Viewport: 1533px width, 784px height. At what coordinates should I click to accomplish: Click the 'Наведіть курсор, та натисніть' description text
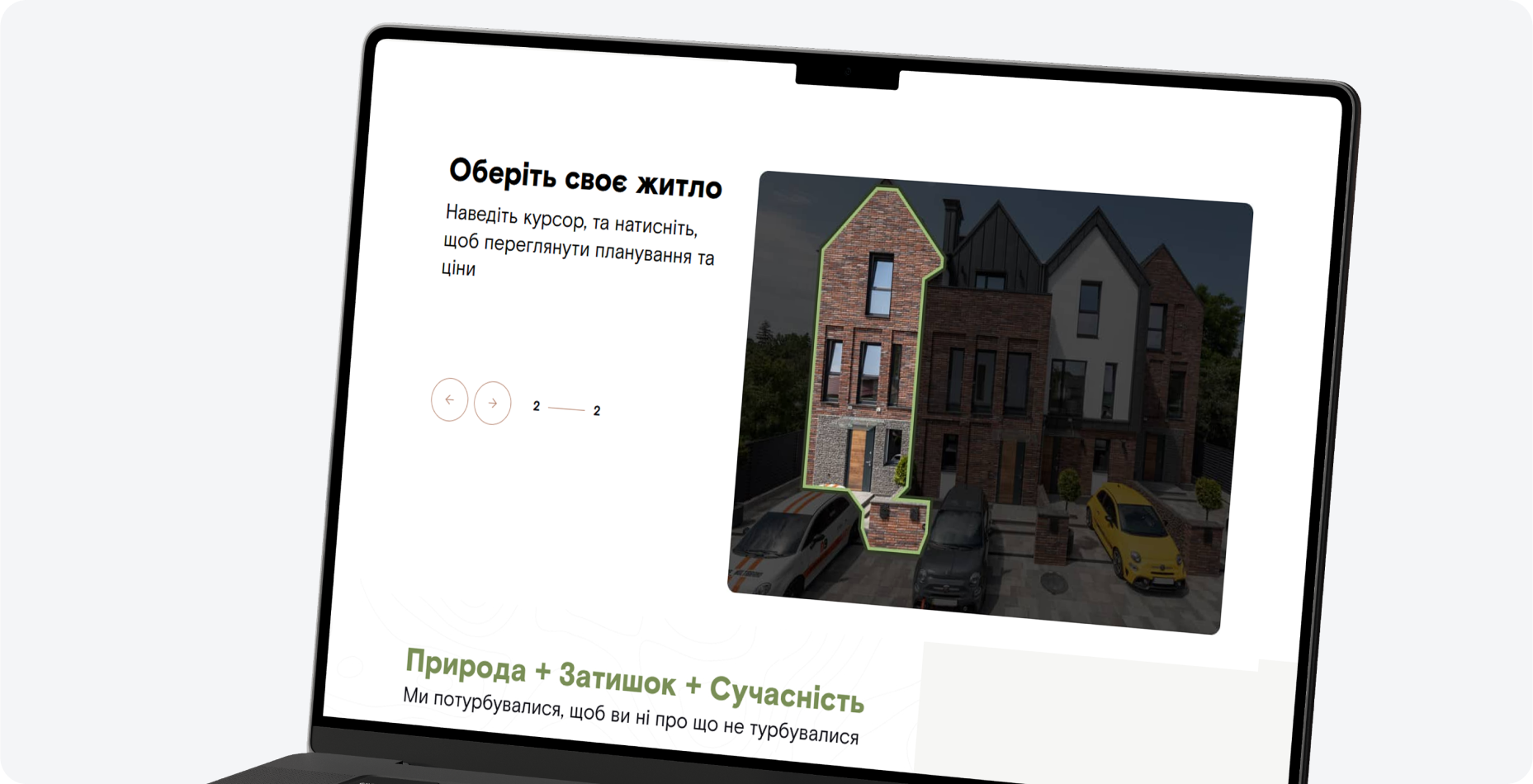click(578, 240)
